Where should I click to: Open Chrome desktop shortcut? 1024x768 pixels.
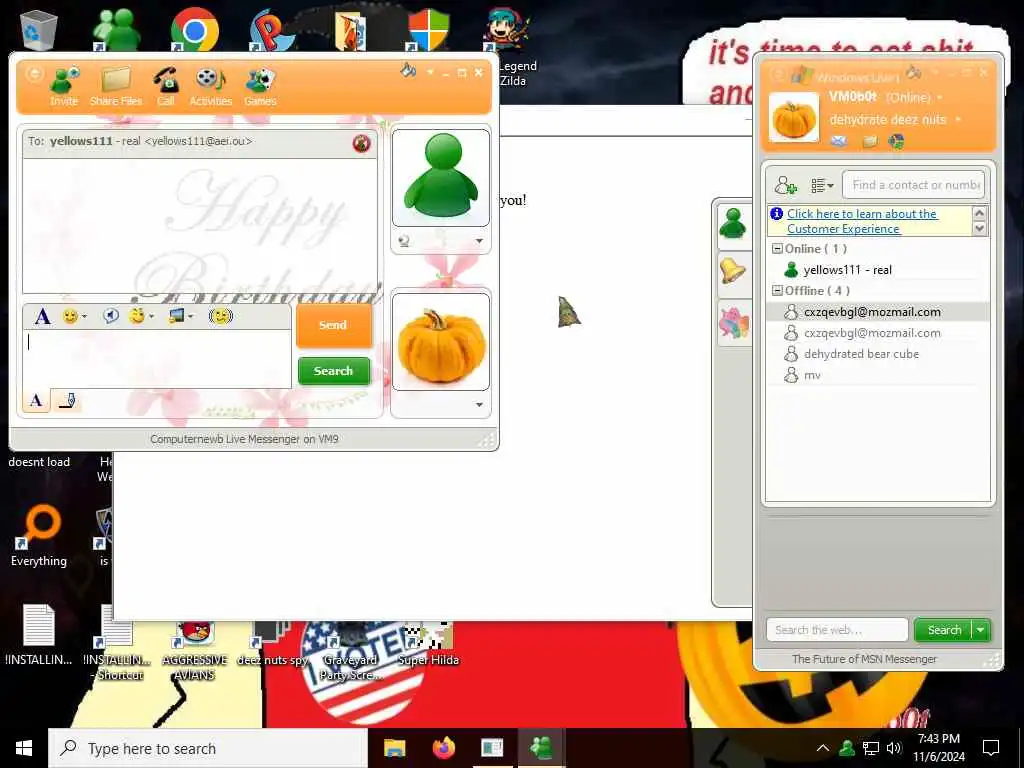point(194,29)
